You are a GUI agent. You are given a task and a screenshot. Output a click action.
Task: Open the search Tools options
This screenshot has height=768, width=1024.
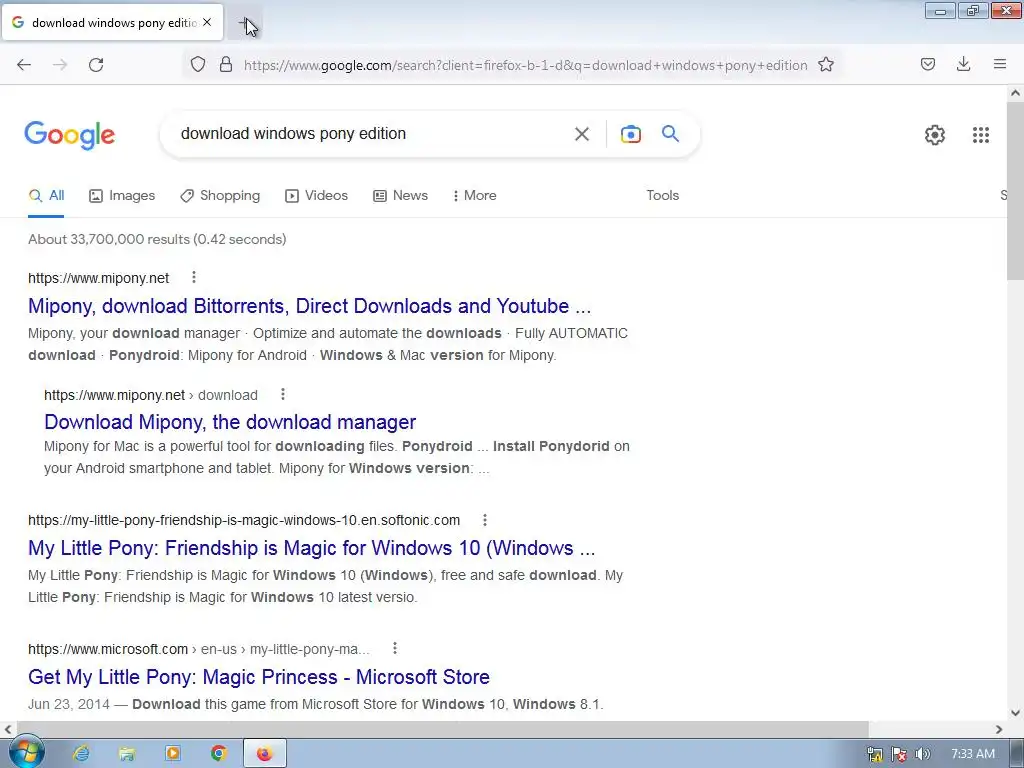click(x=662, y=195)
